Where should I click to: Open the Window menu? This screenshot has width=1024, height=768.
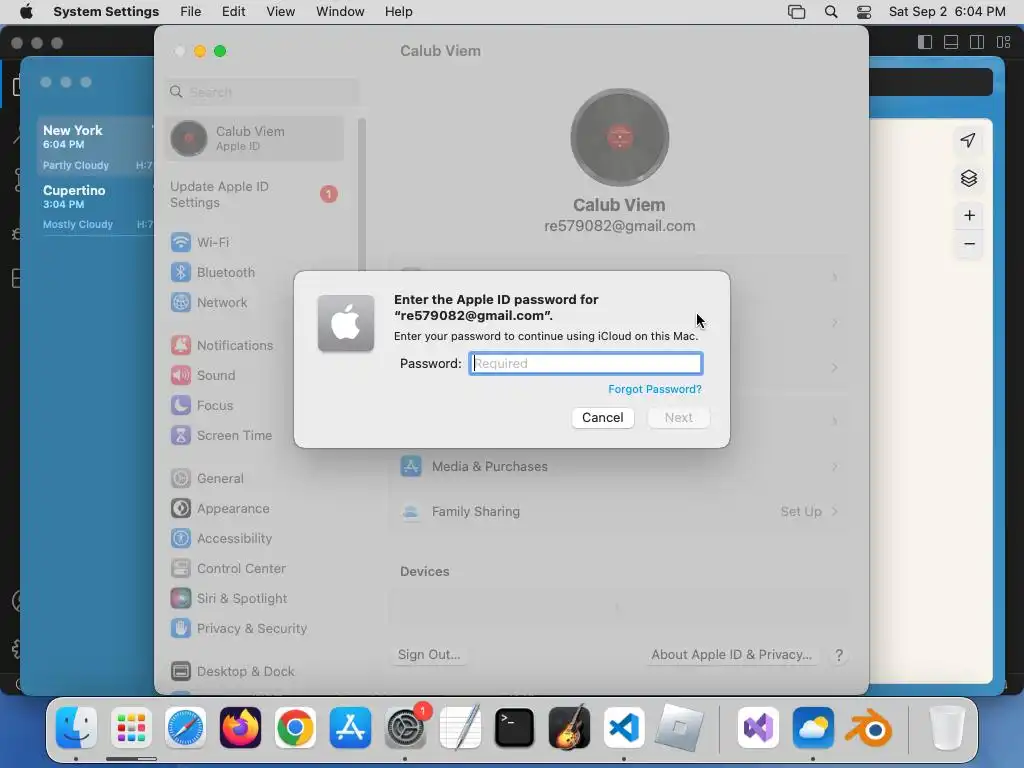[340, 12]
